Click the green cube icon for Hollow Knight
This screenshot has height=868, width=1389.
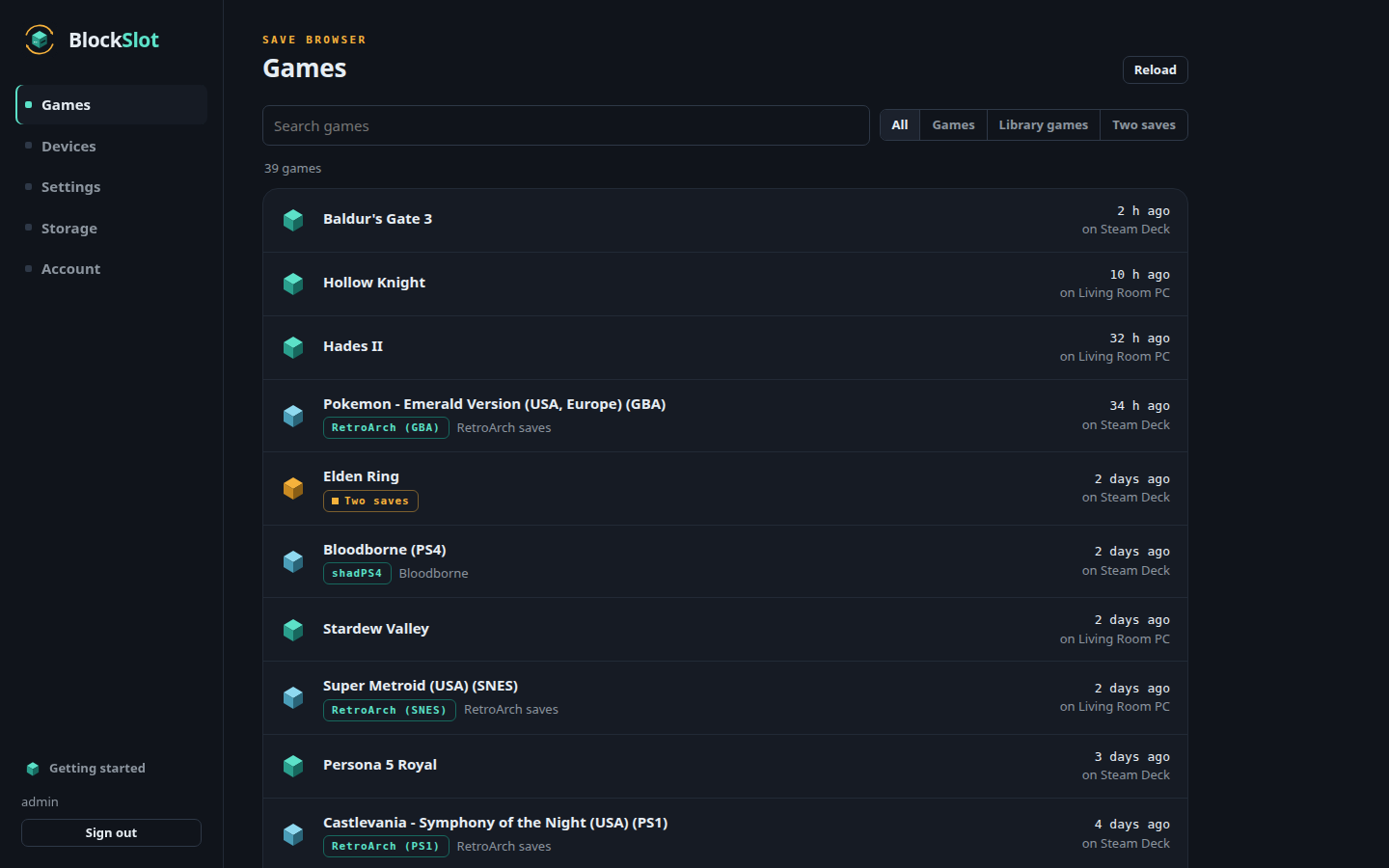[293, 284]
